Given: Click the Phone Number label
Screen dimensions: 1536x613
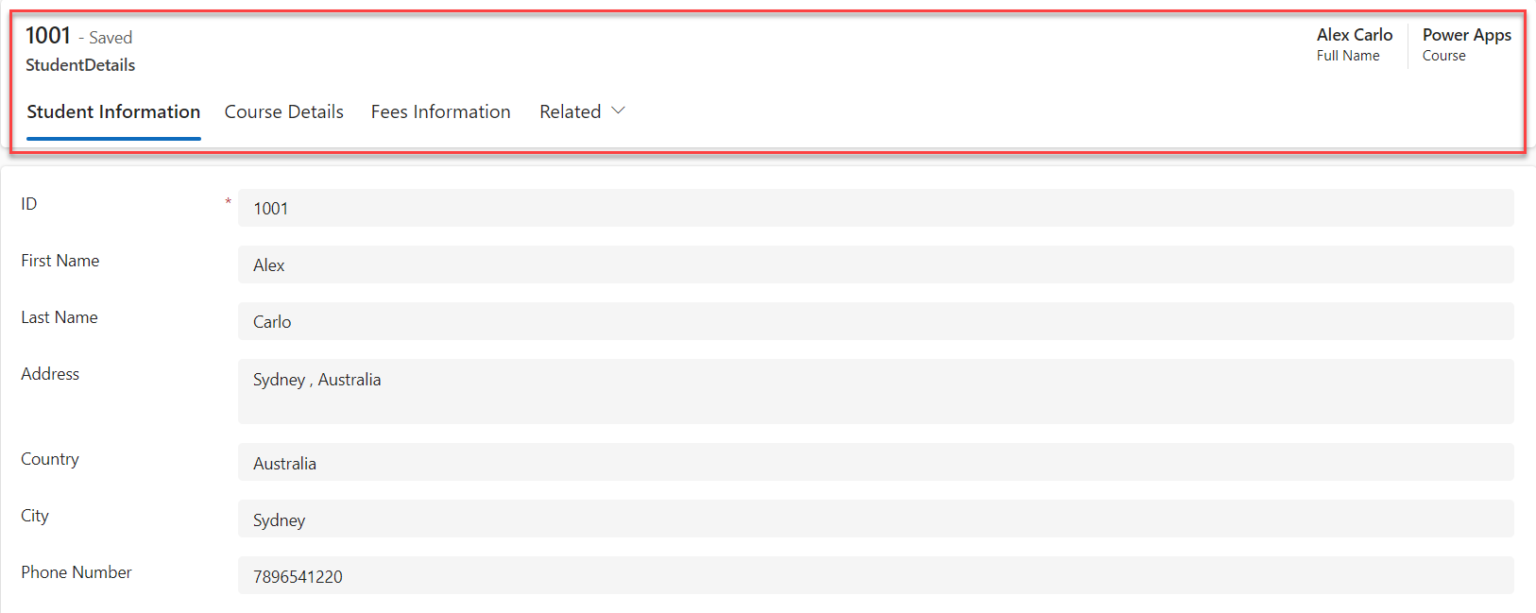Looking at the screenshot, I should pos(76,572).
